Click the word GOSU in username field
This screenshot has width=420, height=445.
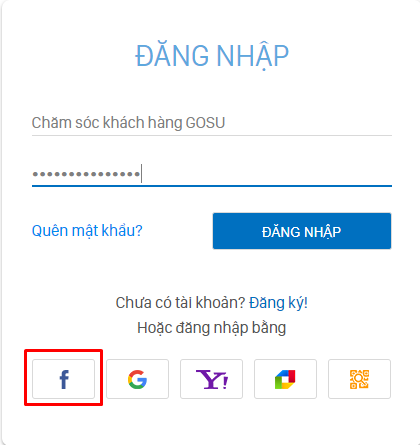pos(205,123)
